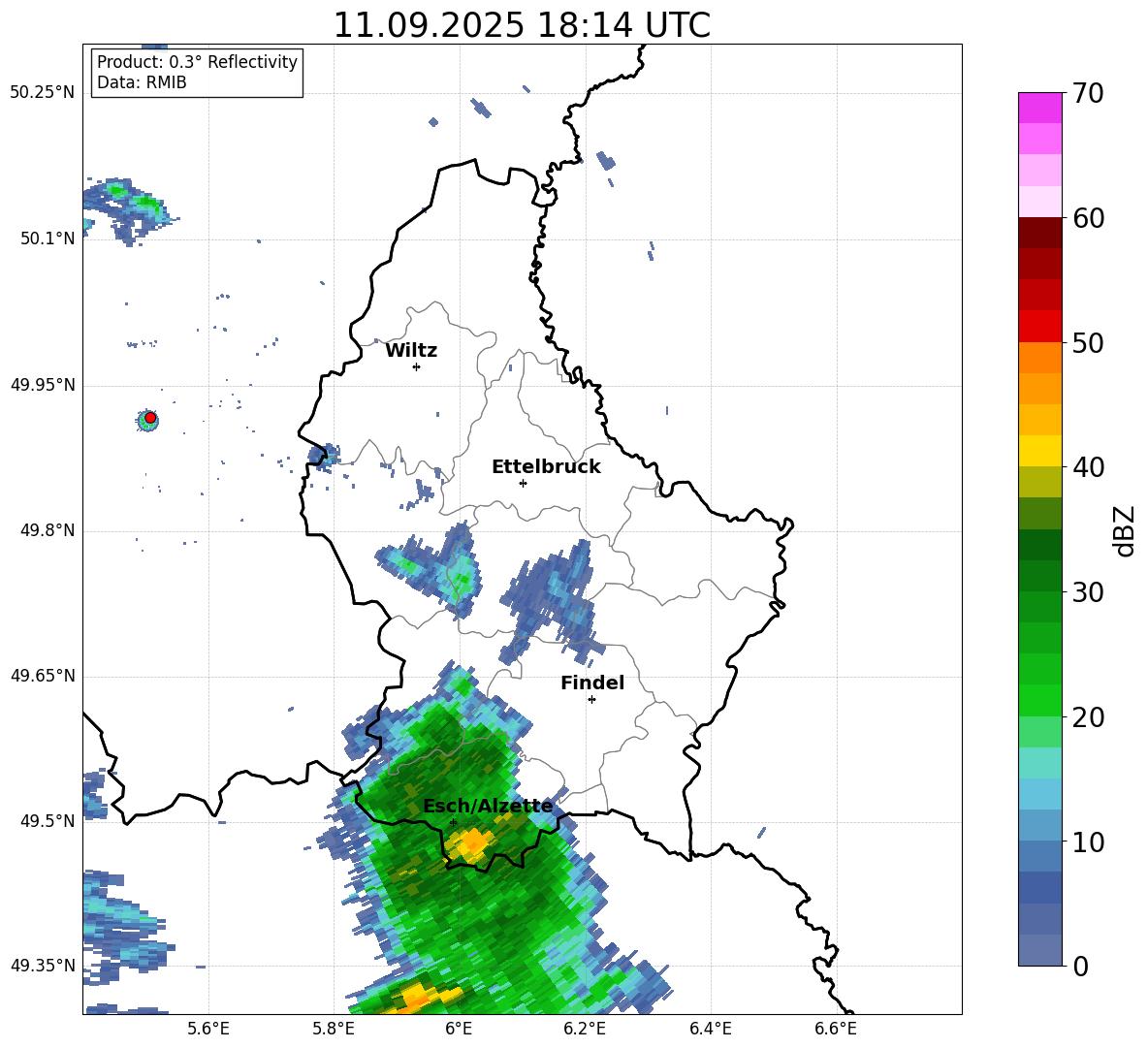Click the 50 dBZ colorbar tick label

1088,342
